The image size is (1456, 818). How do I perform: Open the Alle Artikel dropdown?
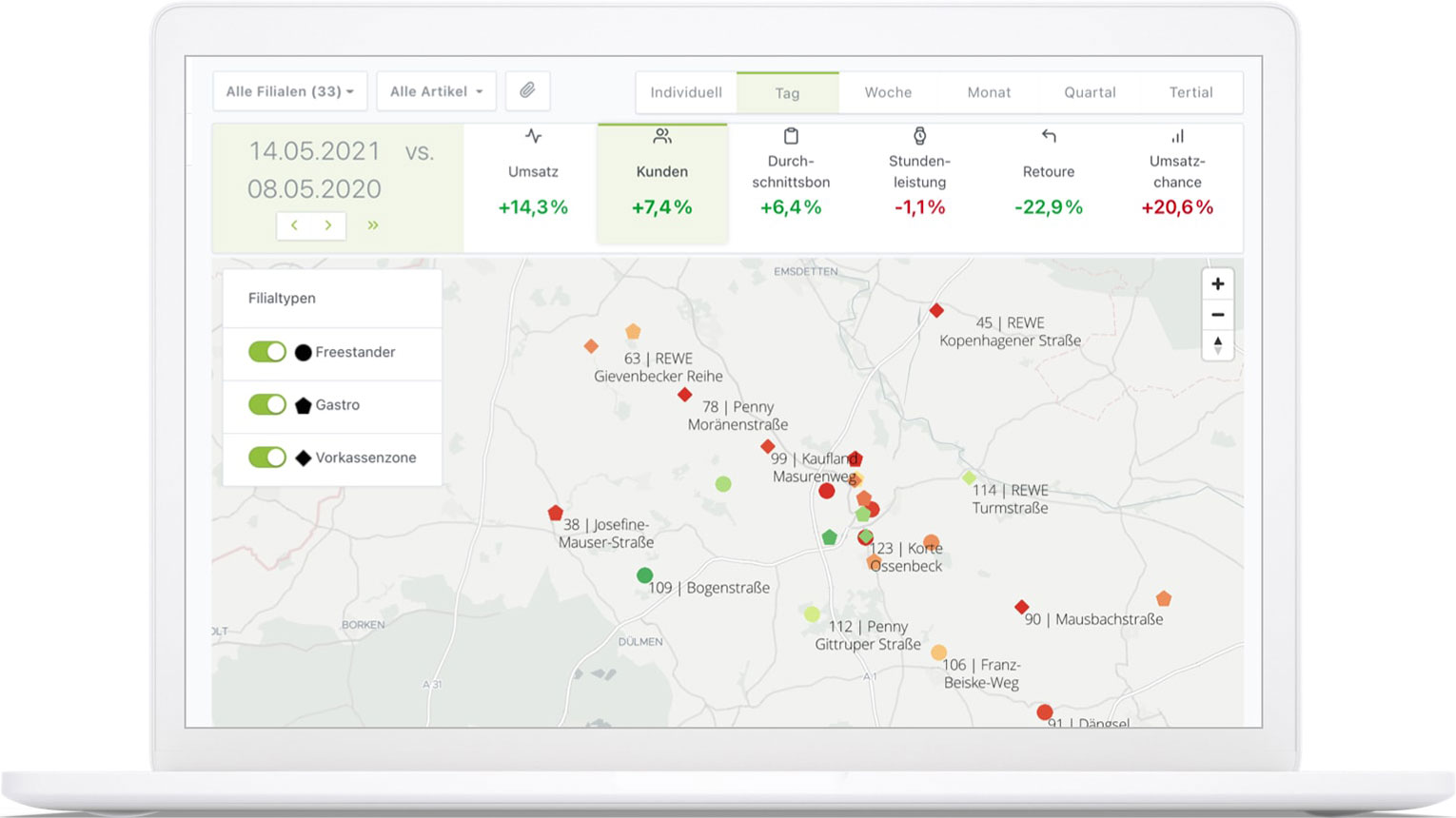click(436, 91)
